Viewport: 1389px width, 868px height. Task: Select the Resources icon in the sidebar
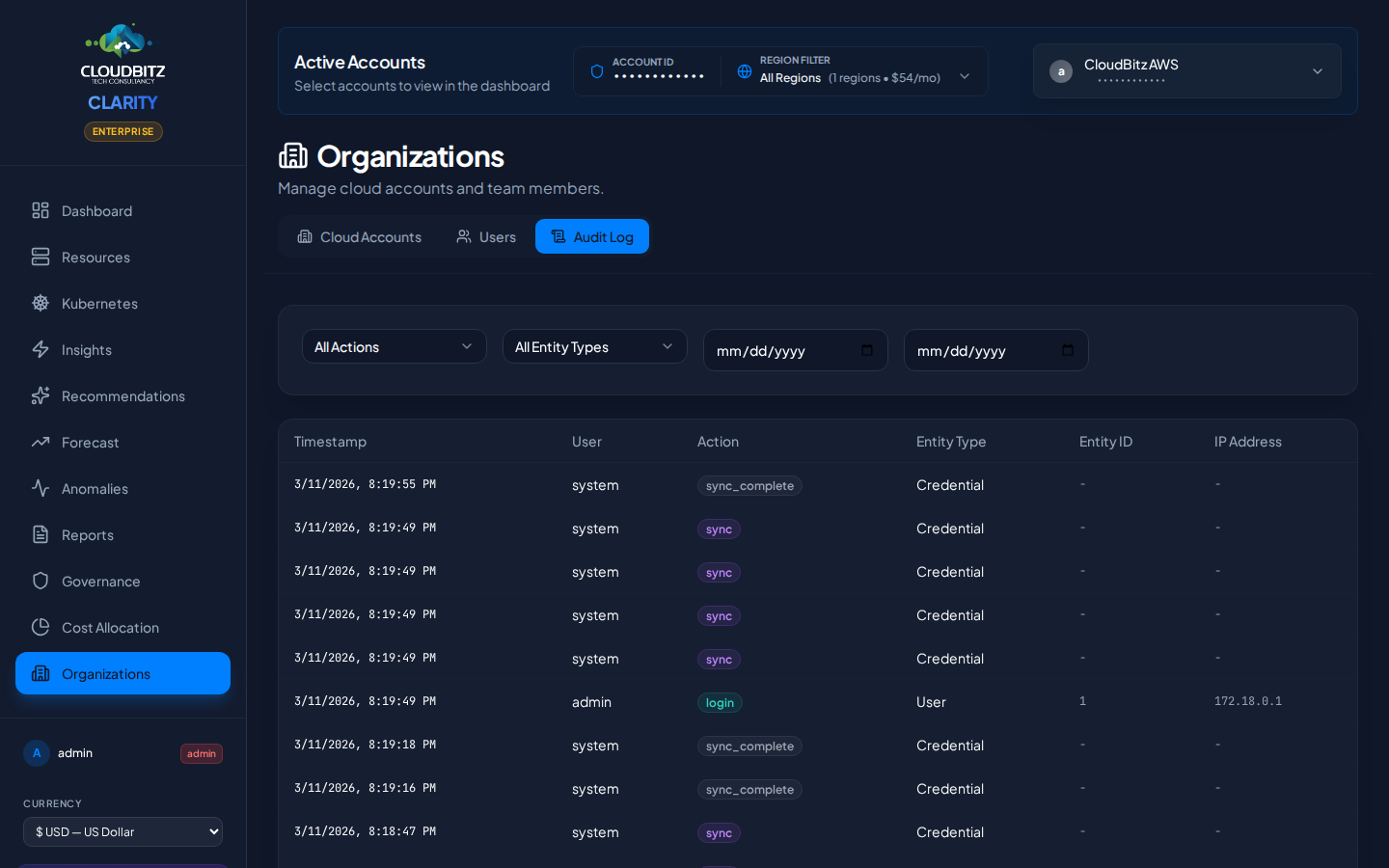(x=40, y=257)
